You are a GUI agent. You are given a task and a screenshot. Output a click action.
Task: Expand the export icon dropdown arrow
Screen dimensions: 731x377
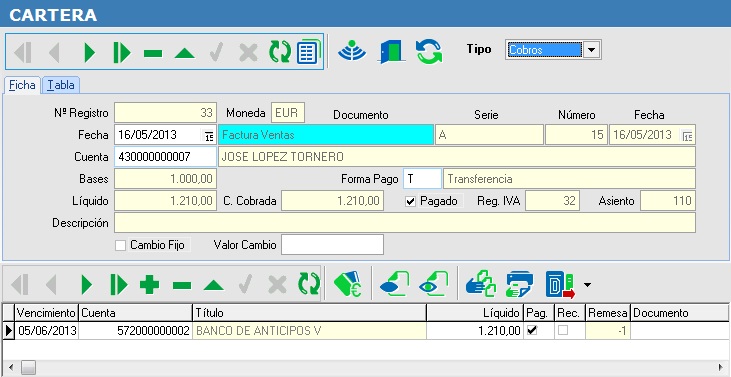tap(587, 284)
